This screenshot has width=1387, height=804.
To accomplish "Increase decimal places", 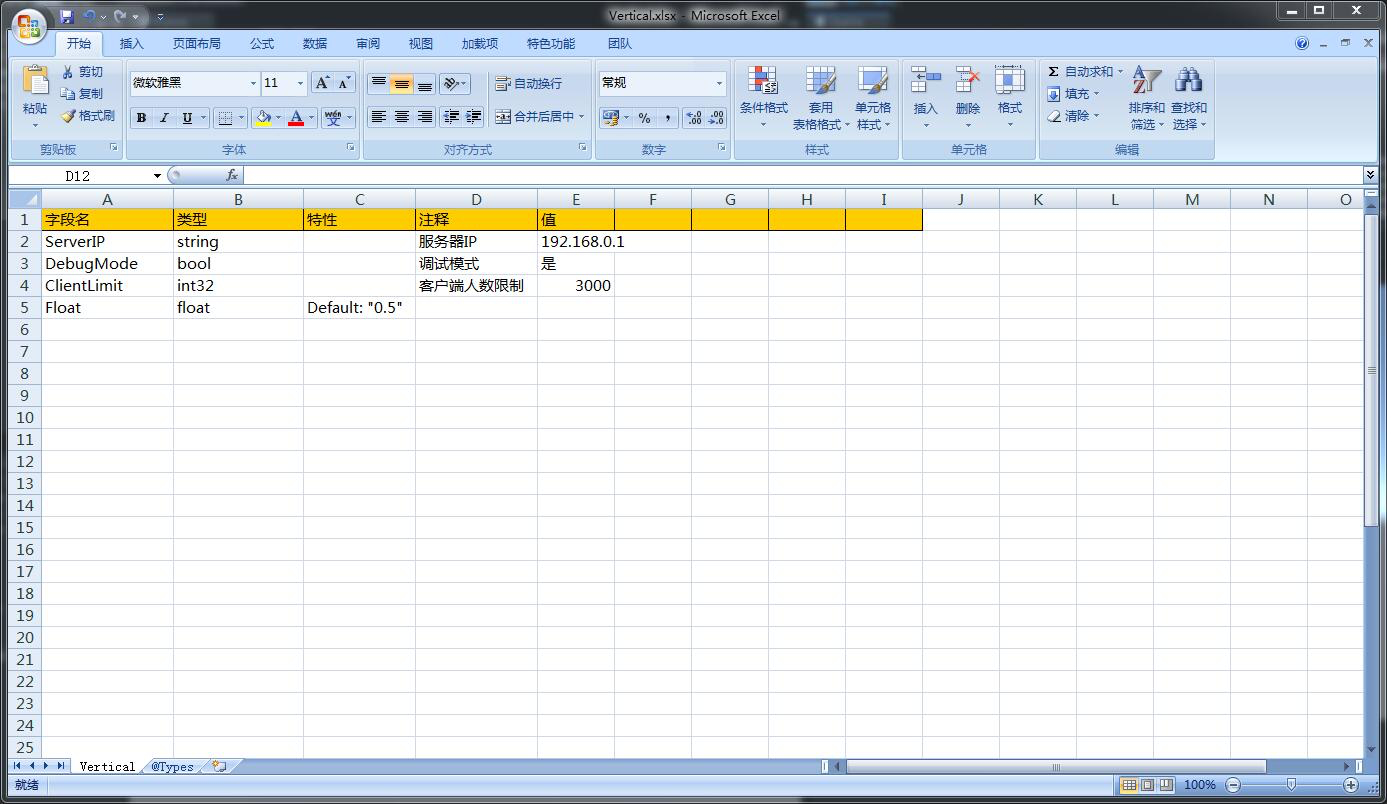I will (x=694, y=118).
